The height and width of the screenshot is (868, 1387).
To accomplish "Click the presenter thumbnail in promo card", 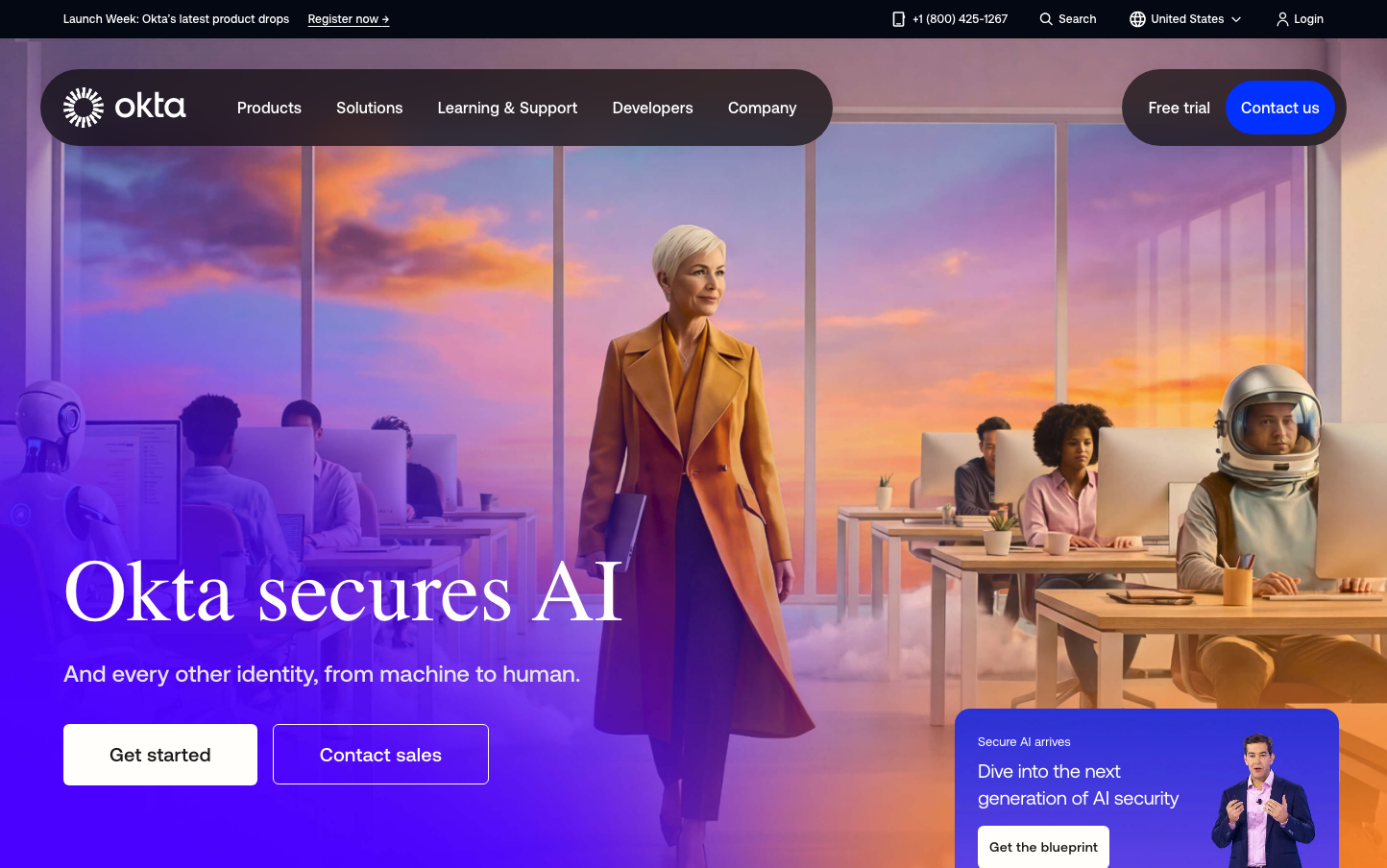I will pyautogui.click(x=1262, y=800).
